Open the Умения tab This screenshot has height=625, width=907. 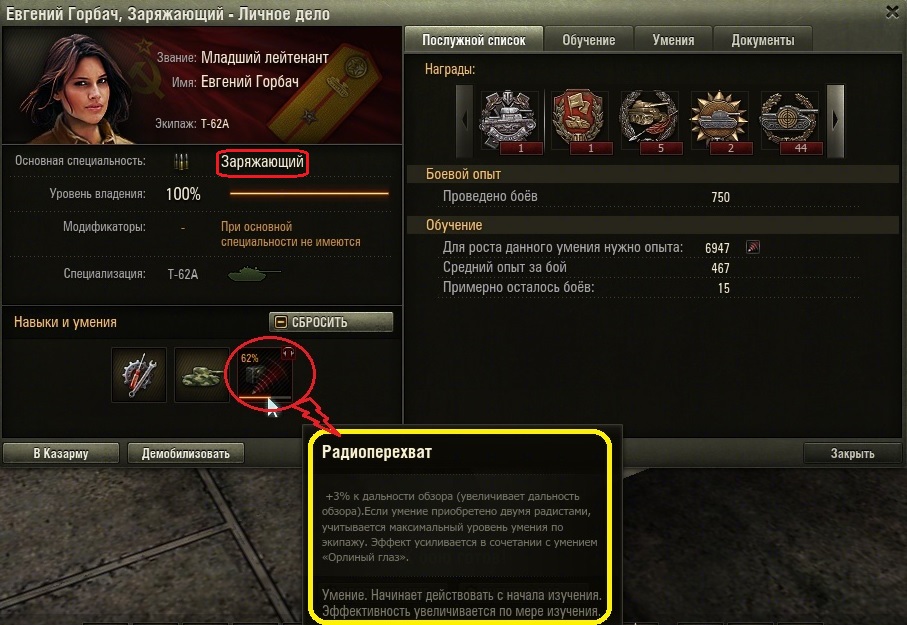pos(673,40)
